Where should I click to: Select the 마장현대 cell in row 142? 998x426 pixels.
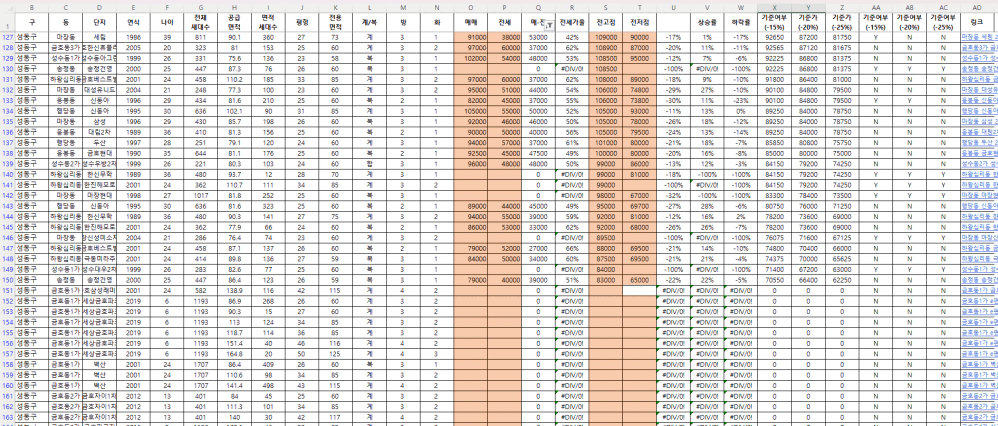[x=99, y=194]
